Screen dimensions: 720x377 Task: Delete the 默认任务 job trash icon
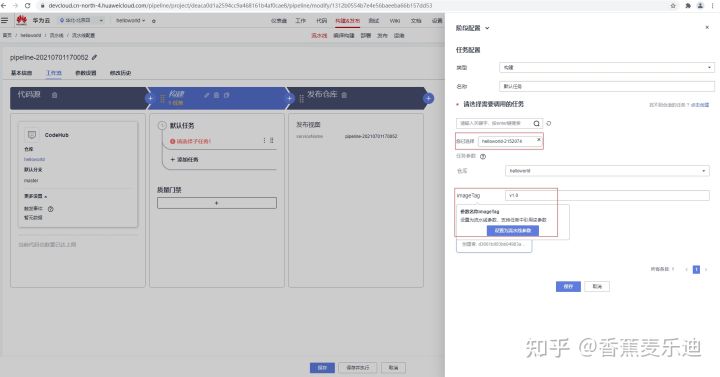pyautogui.click(x=272, y=141)
